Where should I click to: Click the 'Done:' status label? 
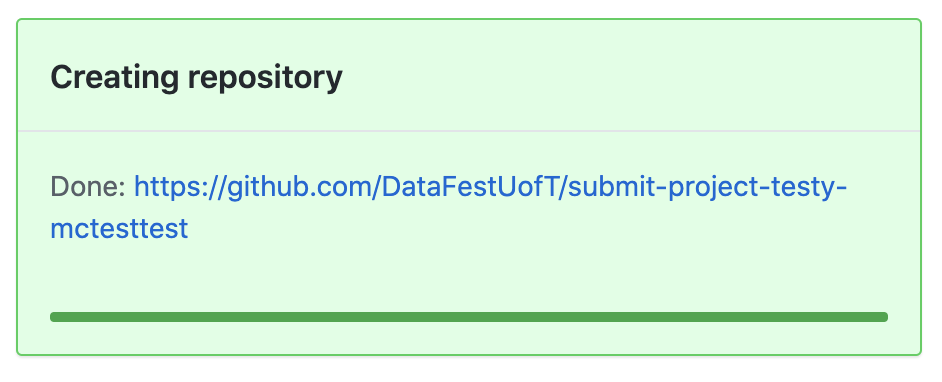pos(88,187)
